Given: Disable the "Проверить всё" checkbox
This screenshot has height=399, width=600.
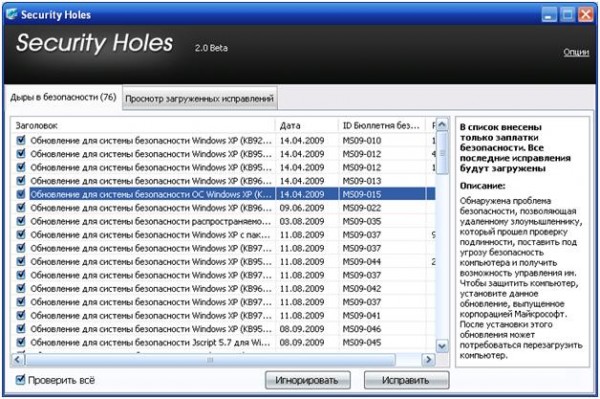Looking at the screenshot, I should point(20,380).
